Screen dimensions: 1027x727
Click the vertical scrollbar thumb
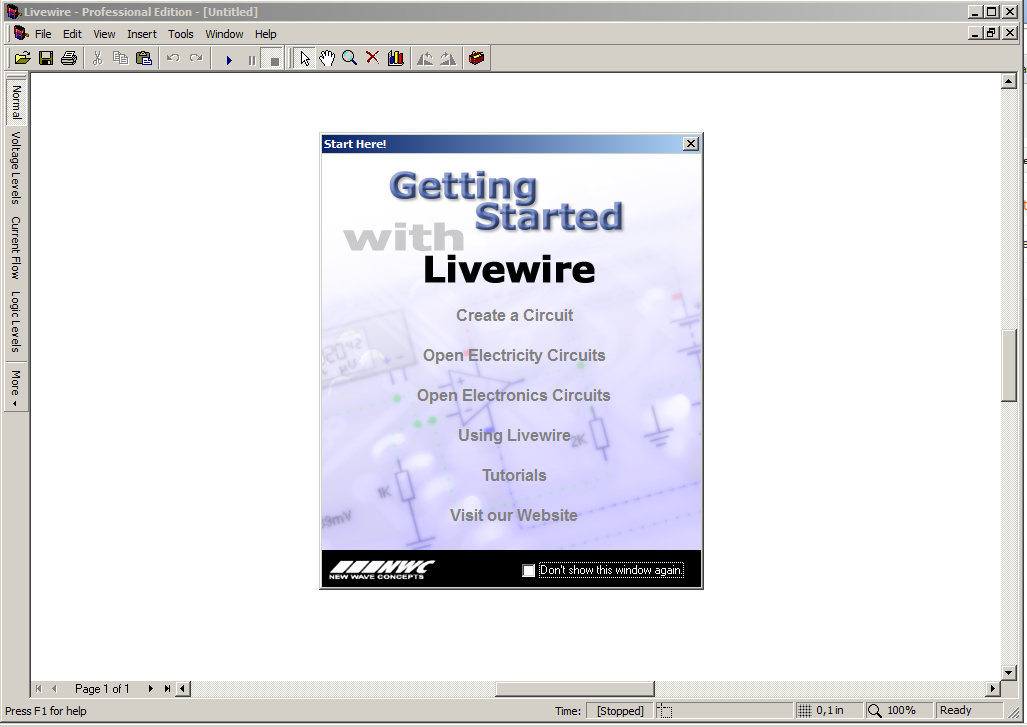coord(1009,366)
